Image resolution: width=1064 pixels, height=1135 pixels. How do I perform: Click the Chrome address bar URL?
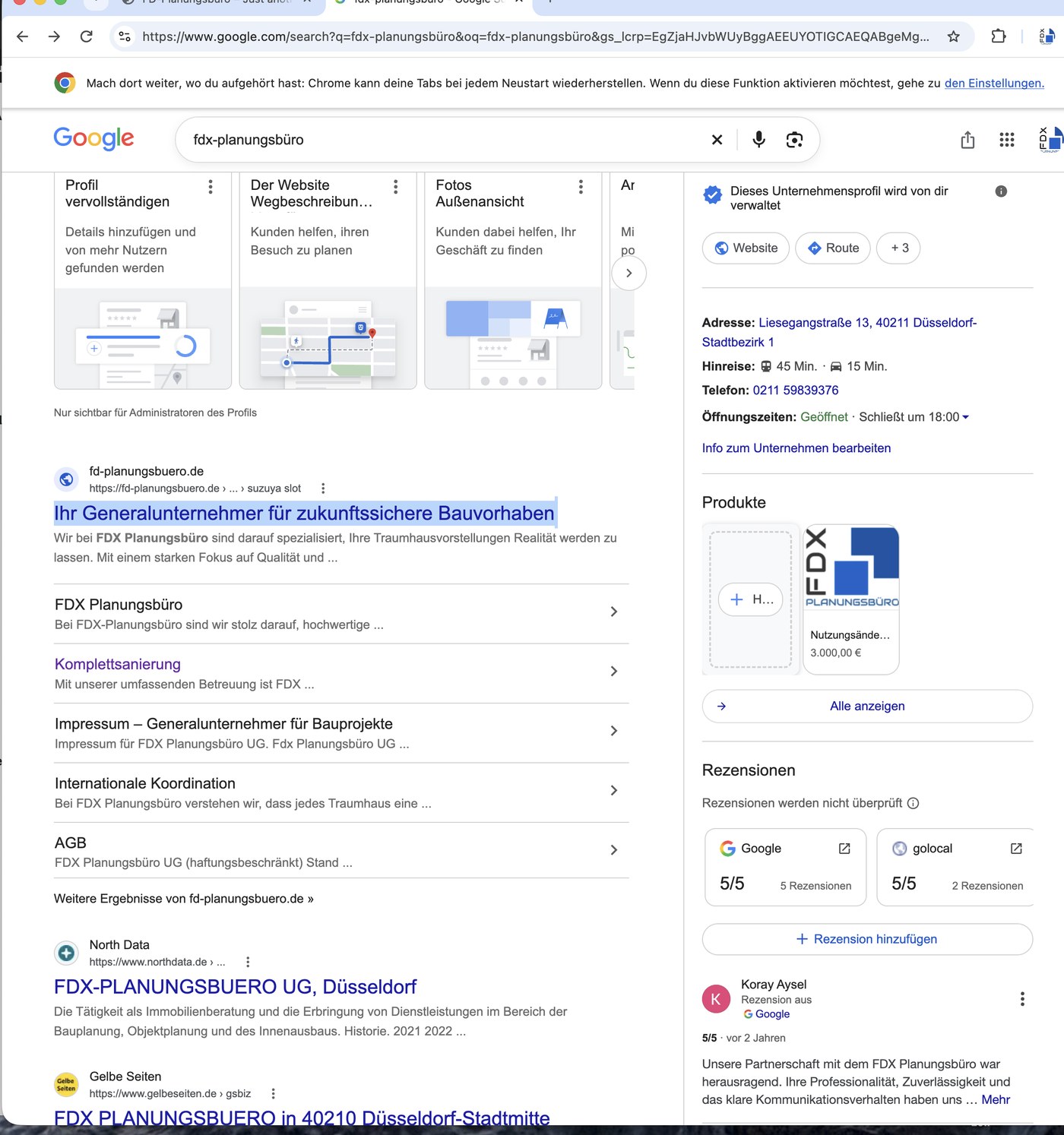click(536, 36)
